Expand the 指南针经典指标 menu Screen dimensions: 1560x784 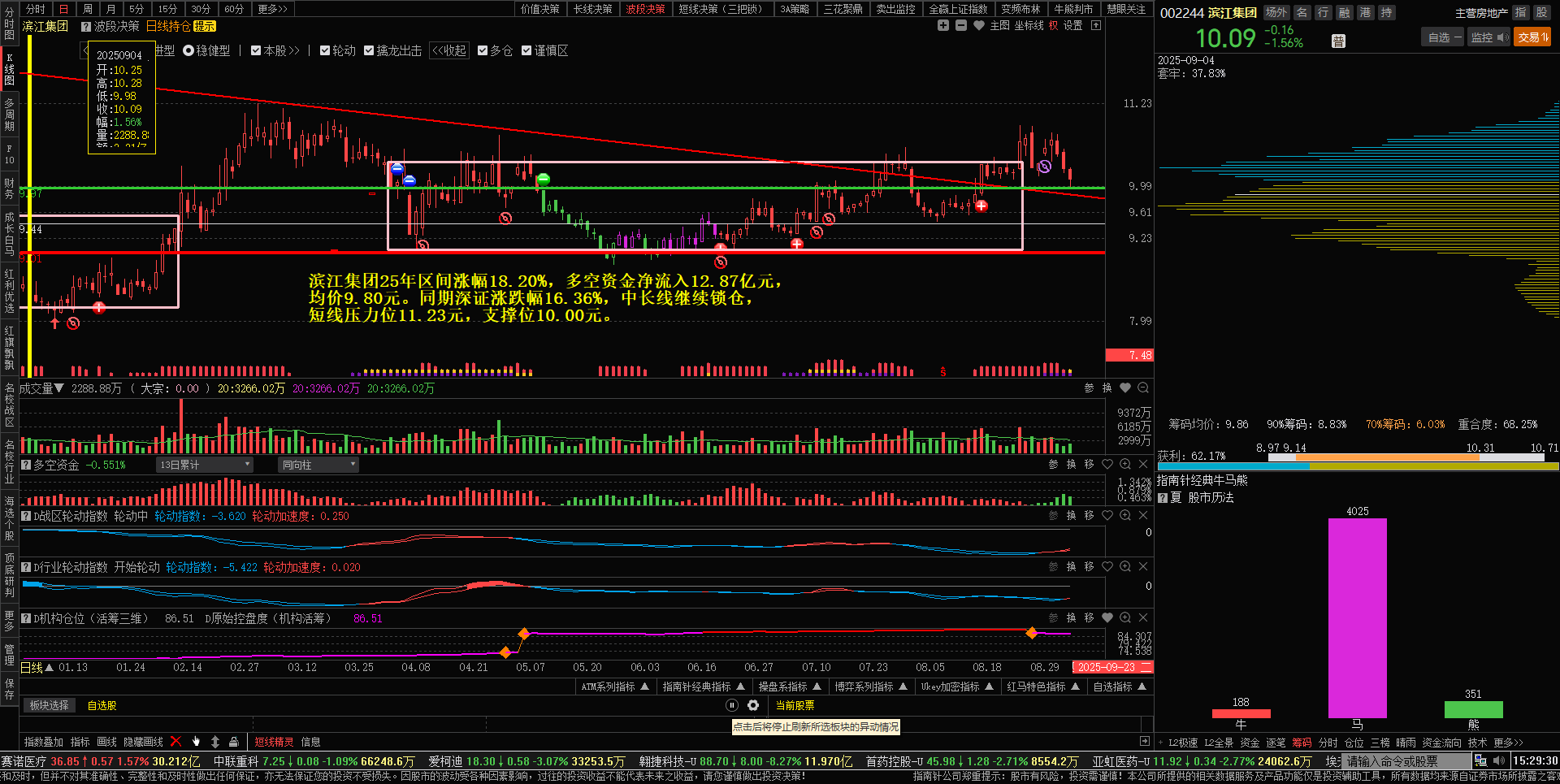704,687
